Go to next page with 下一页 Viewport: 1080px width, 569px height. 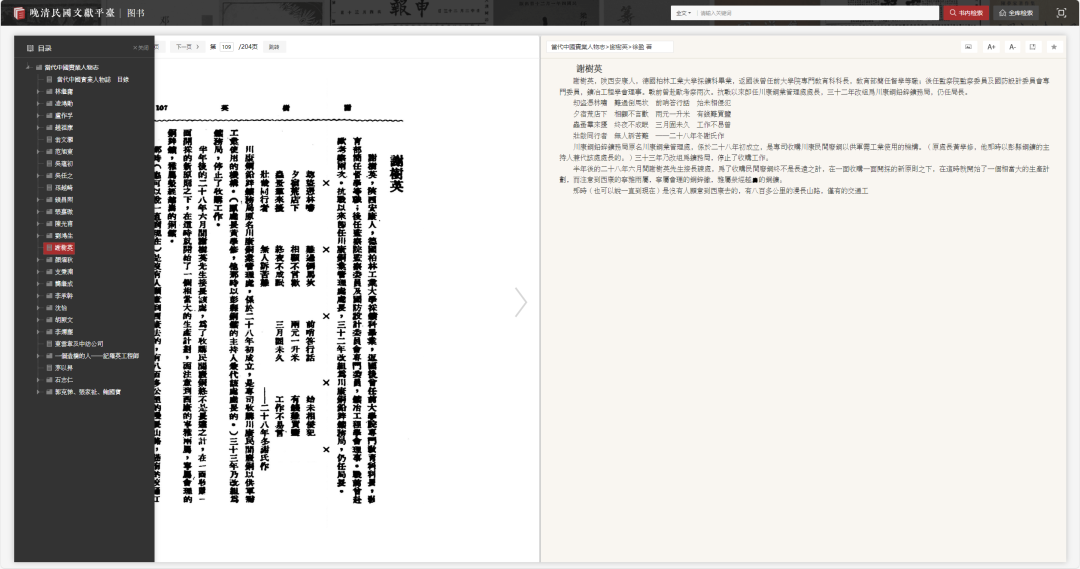tap(185, 47)
